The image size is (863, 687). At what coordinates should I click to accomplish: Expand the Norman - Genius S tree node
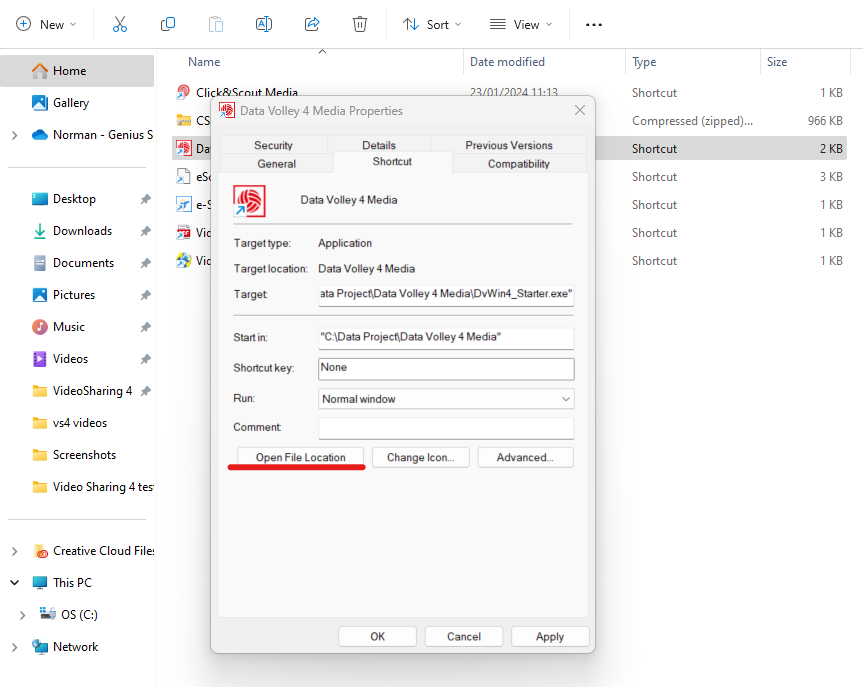click(x=15, y=135)
